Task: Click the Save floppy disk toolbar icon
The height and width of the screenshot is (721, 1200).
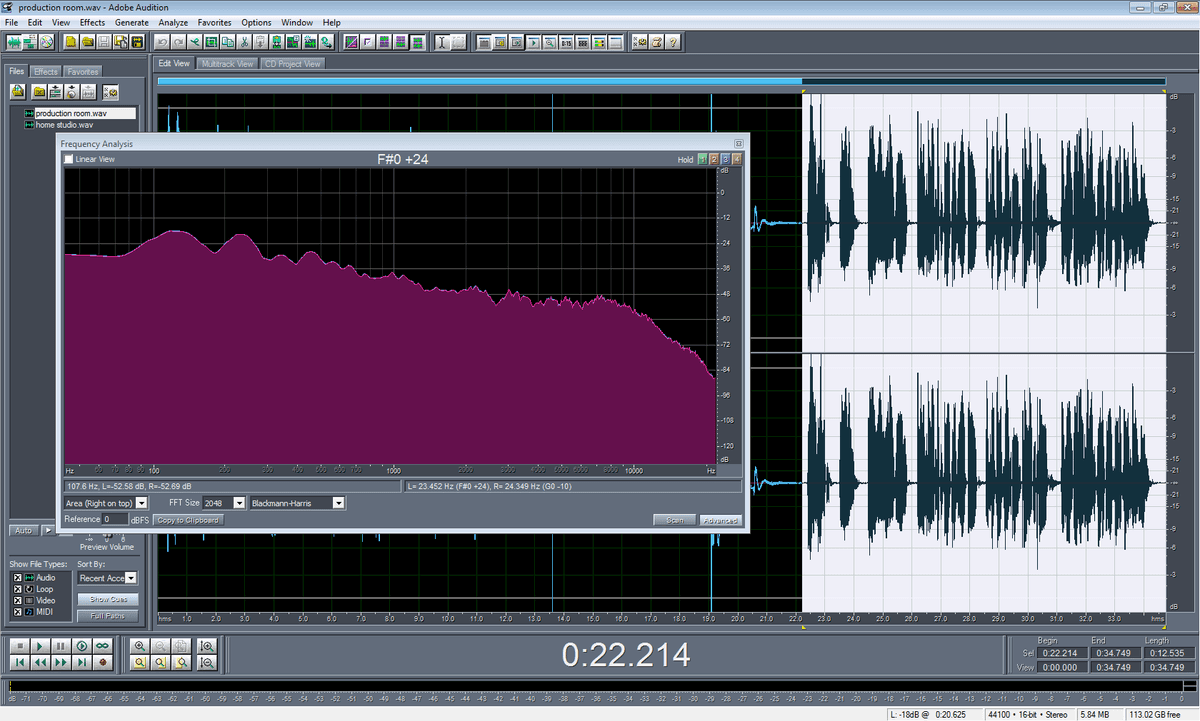Action: pos(104,42)
